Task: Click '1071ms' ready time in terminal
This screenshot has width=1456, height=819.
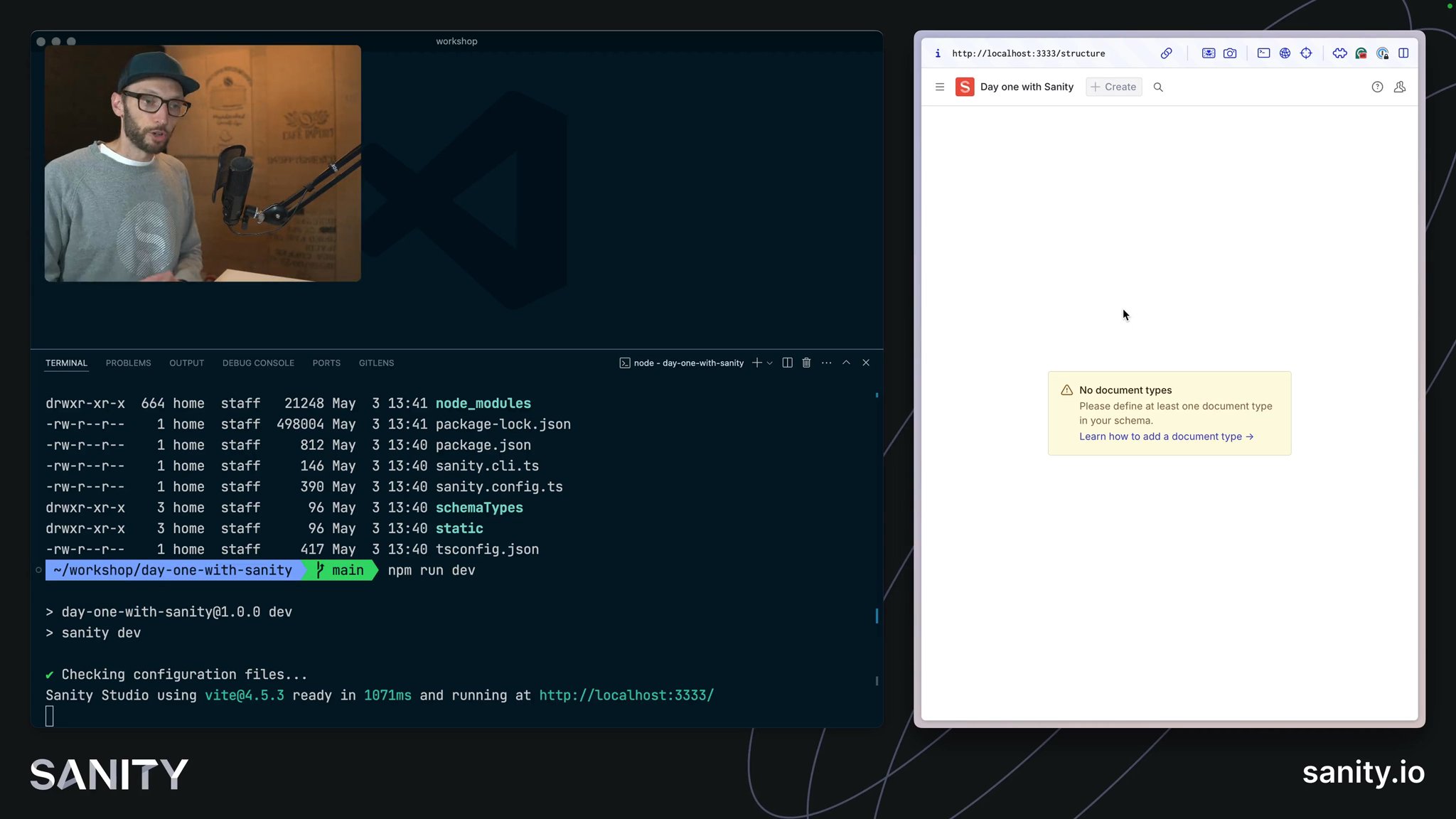Action: pyautogui.click(x=387, y=695)
